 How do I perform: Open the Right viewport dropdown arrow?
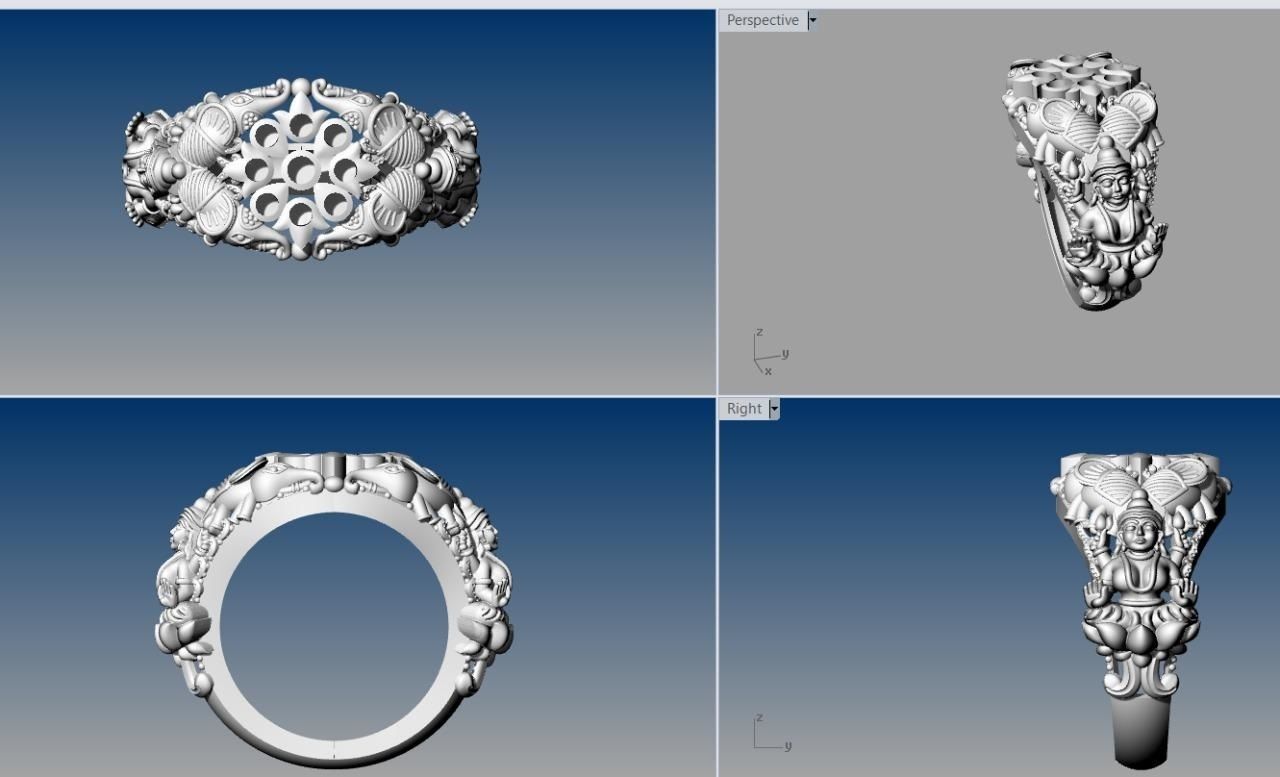click(774, 408)
